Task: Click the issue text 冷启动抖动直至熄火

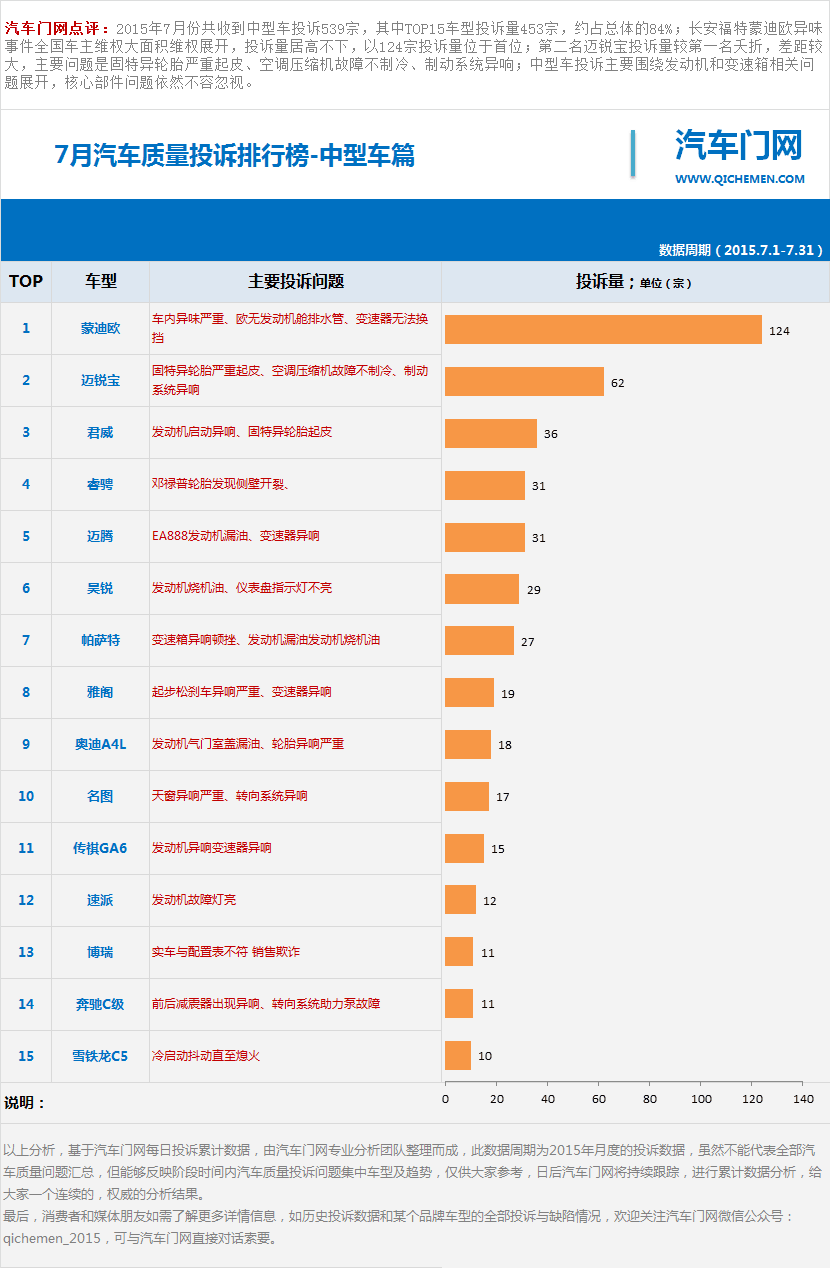Action: pos(206,1056)
